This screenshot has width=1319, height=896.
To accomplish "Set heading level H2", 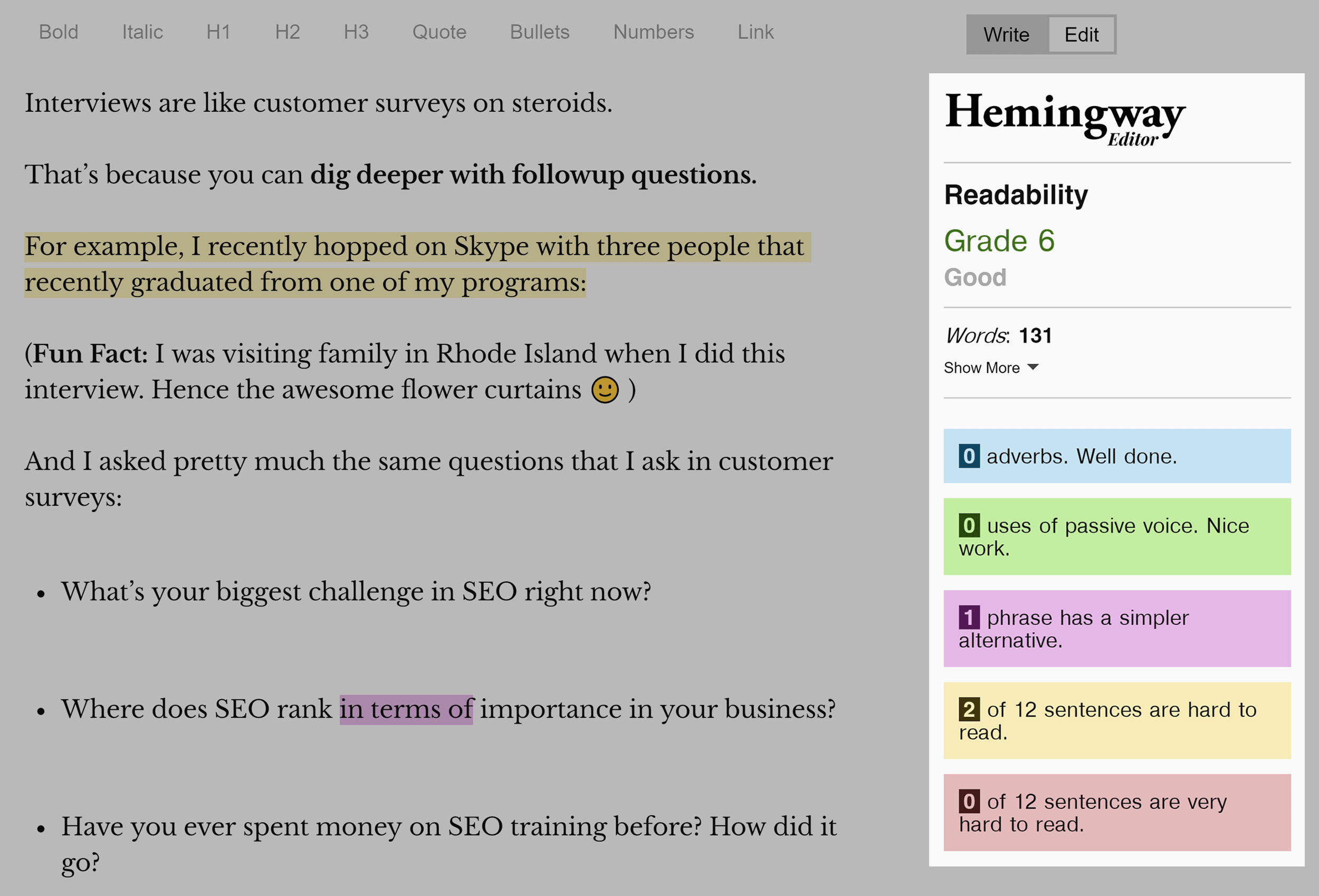I will tap(287, 32).
